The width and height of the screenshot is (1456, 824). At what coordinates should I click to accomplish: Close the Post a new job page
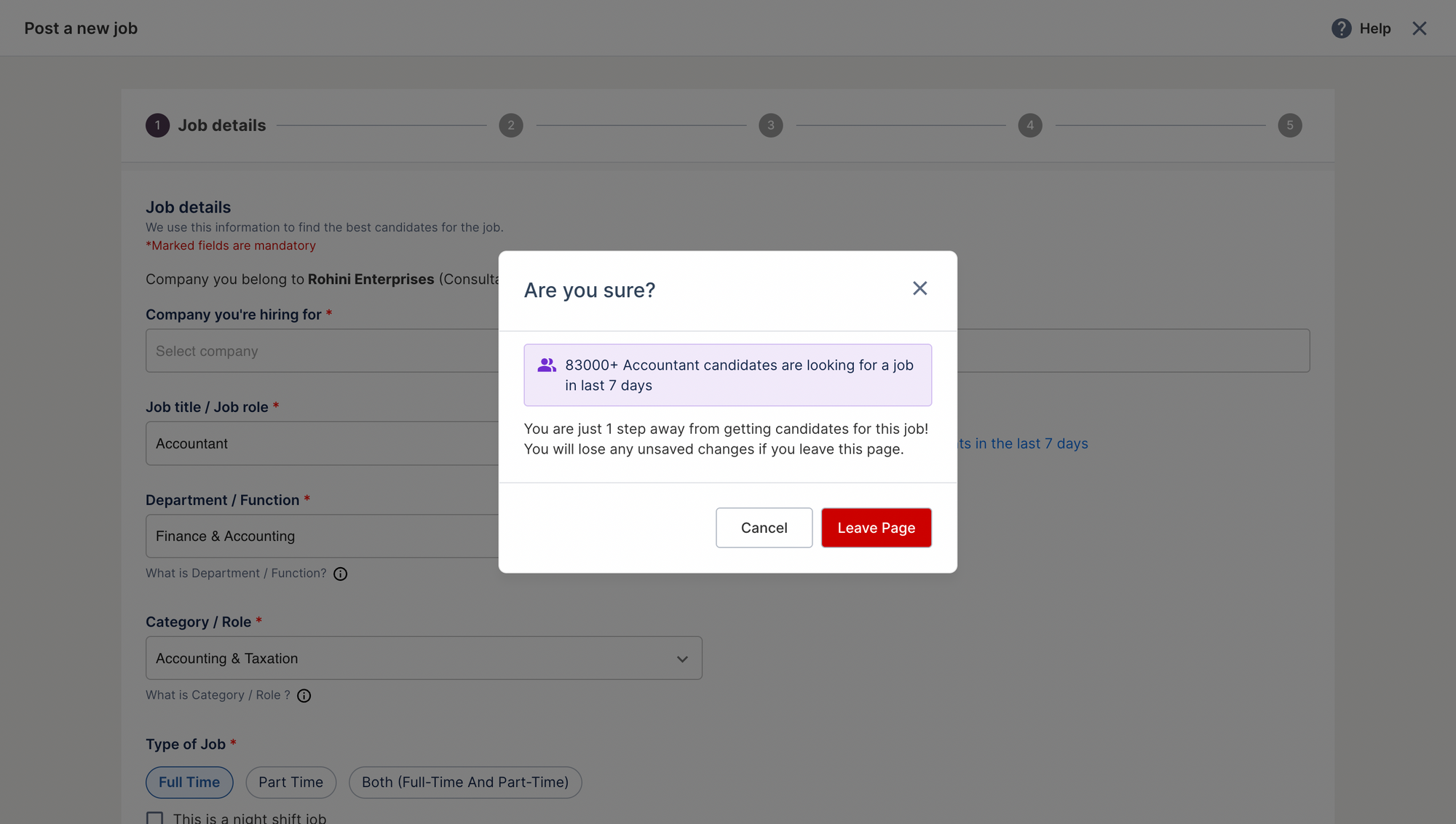click(1419, 28)
